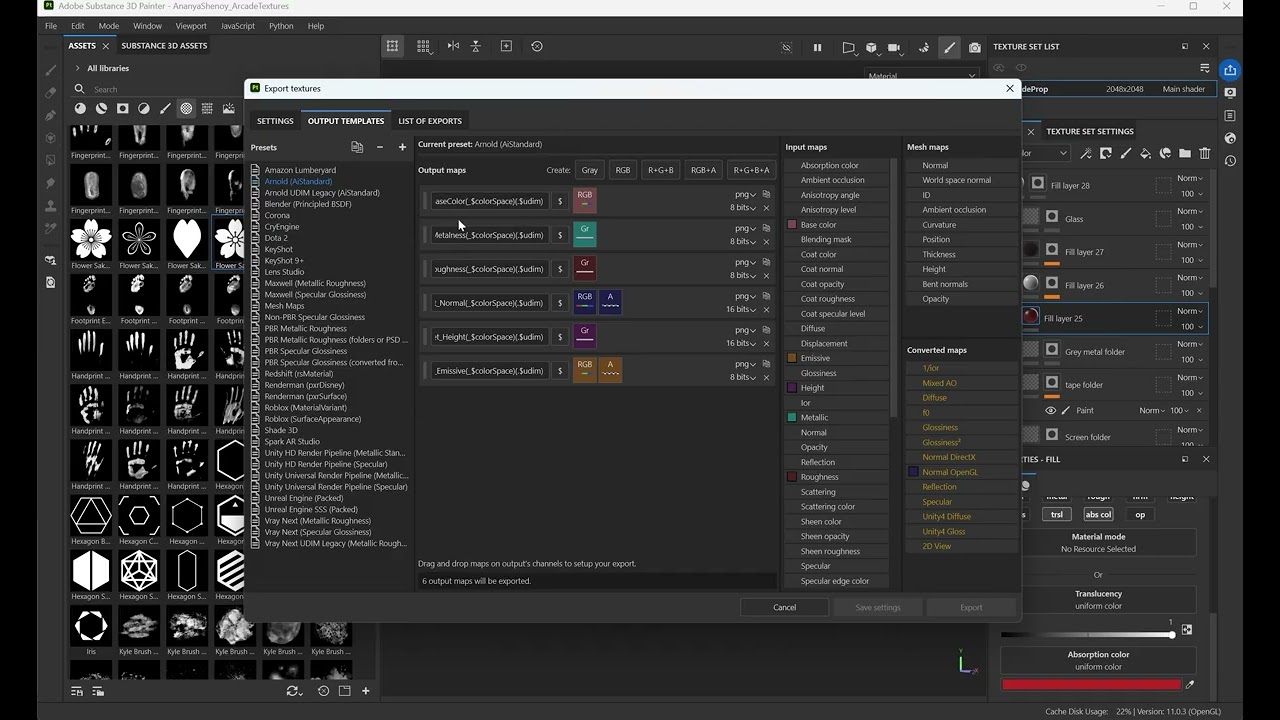The image size is (1280, 720).
Task: Open the Viewport menu
Action: tap(191, 26)
